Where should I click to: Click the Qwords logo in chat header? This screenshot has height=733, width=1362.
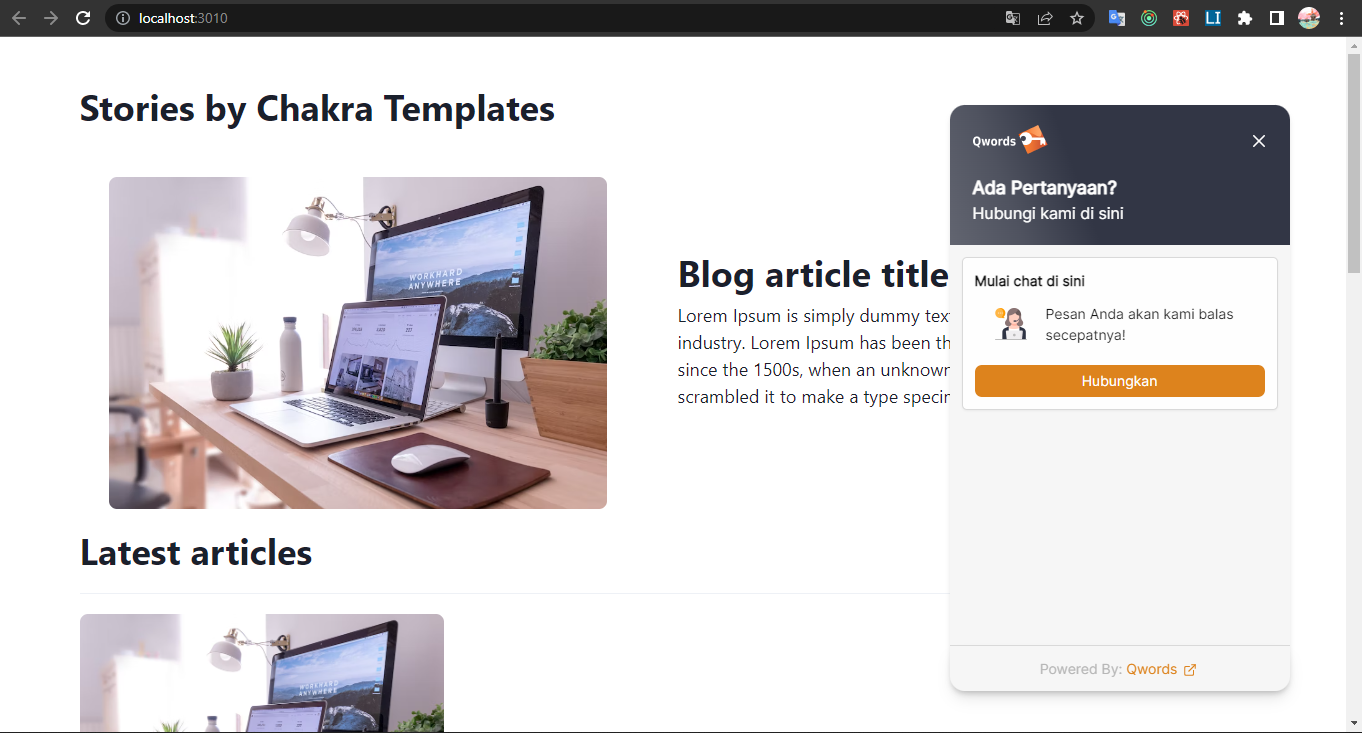click(x=1009, y=140)
